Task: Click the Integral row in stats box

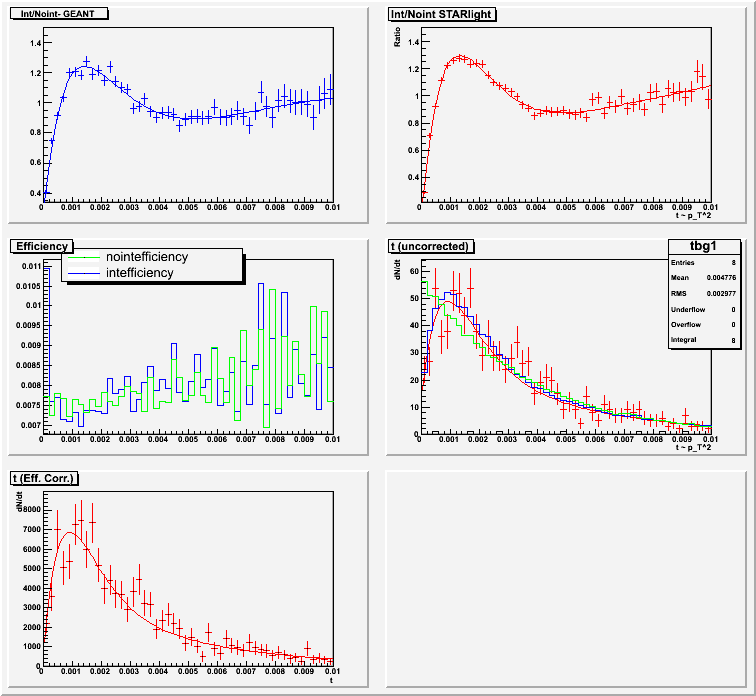Action: pos(704,361)
